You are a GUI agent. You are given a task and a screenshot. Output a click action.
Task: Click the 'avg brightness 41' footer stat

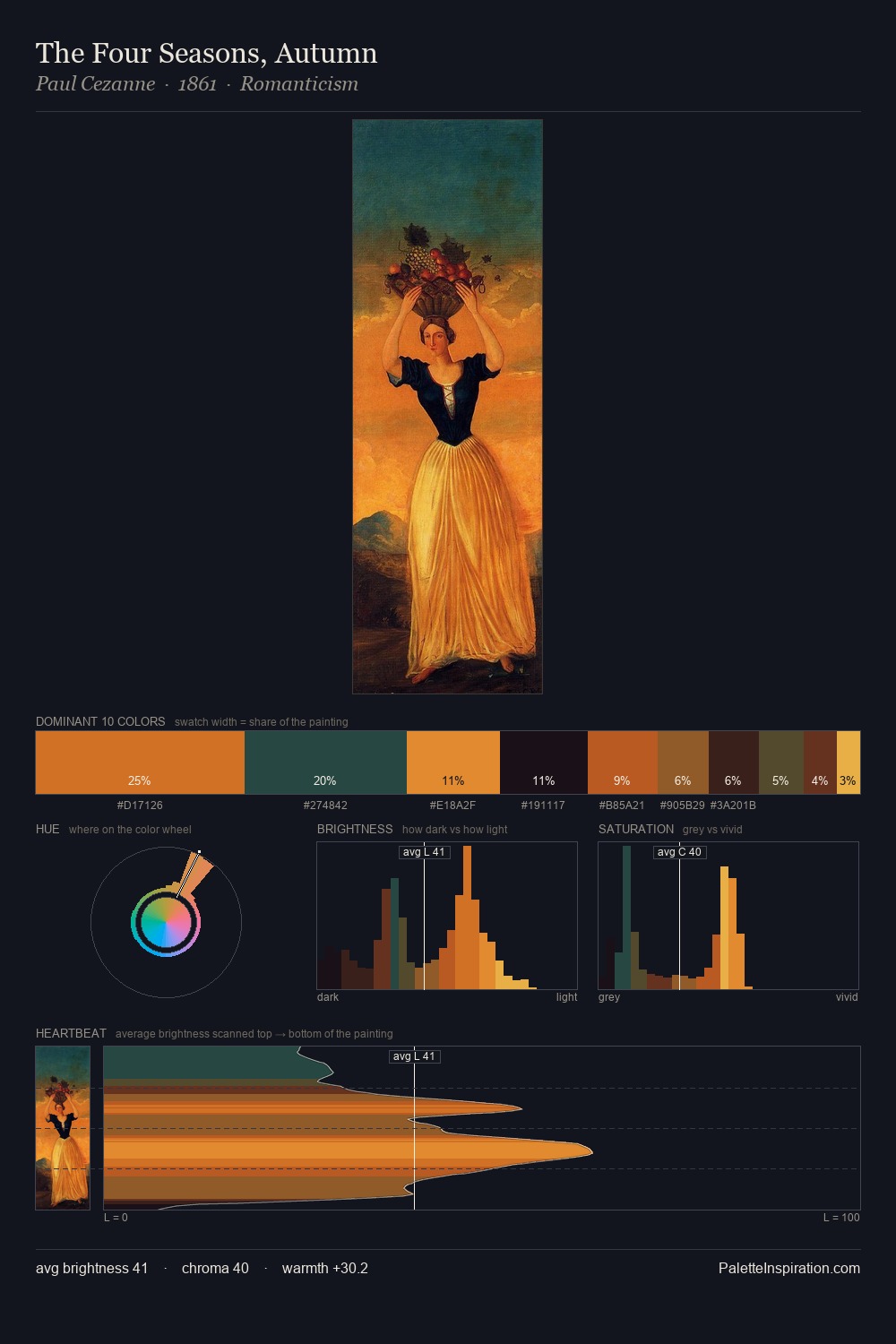(x=91, y=1268)
